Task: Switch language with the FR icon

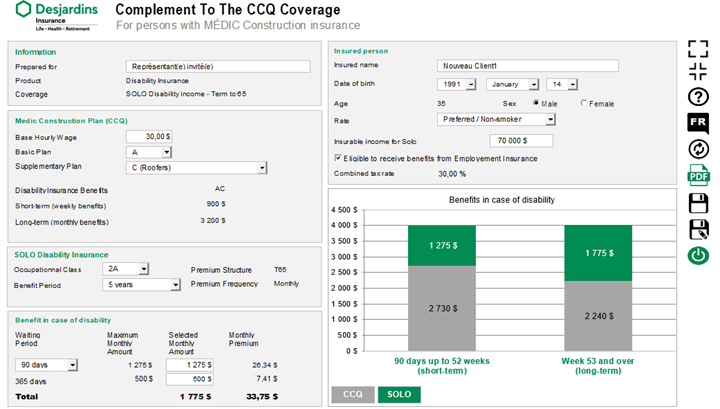Action: point(698,123)
